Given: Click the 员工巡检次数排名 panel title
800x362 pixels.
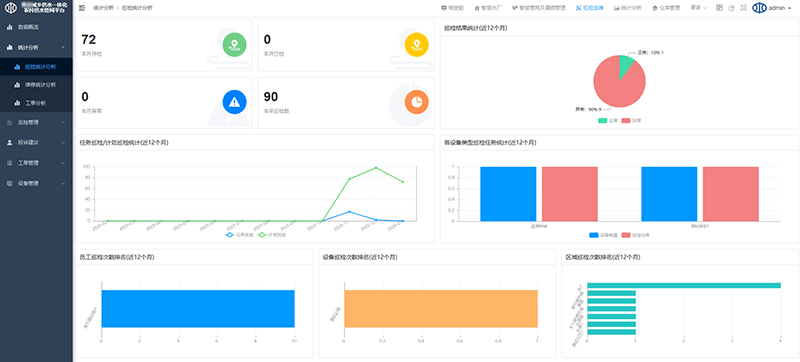Looking at the screenshot, I should coord(117,257).
